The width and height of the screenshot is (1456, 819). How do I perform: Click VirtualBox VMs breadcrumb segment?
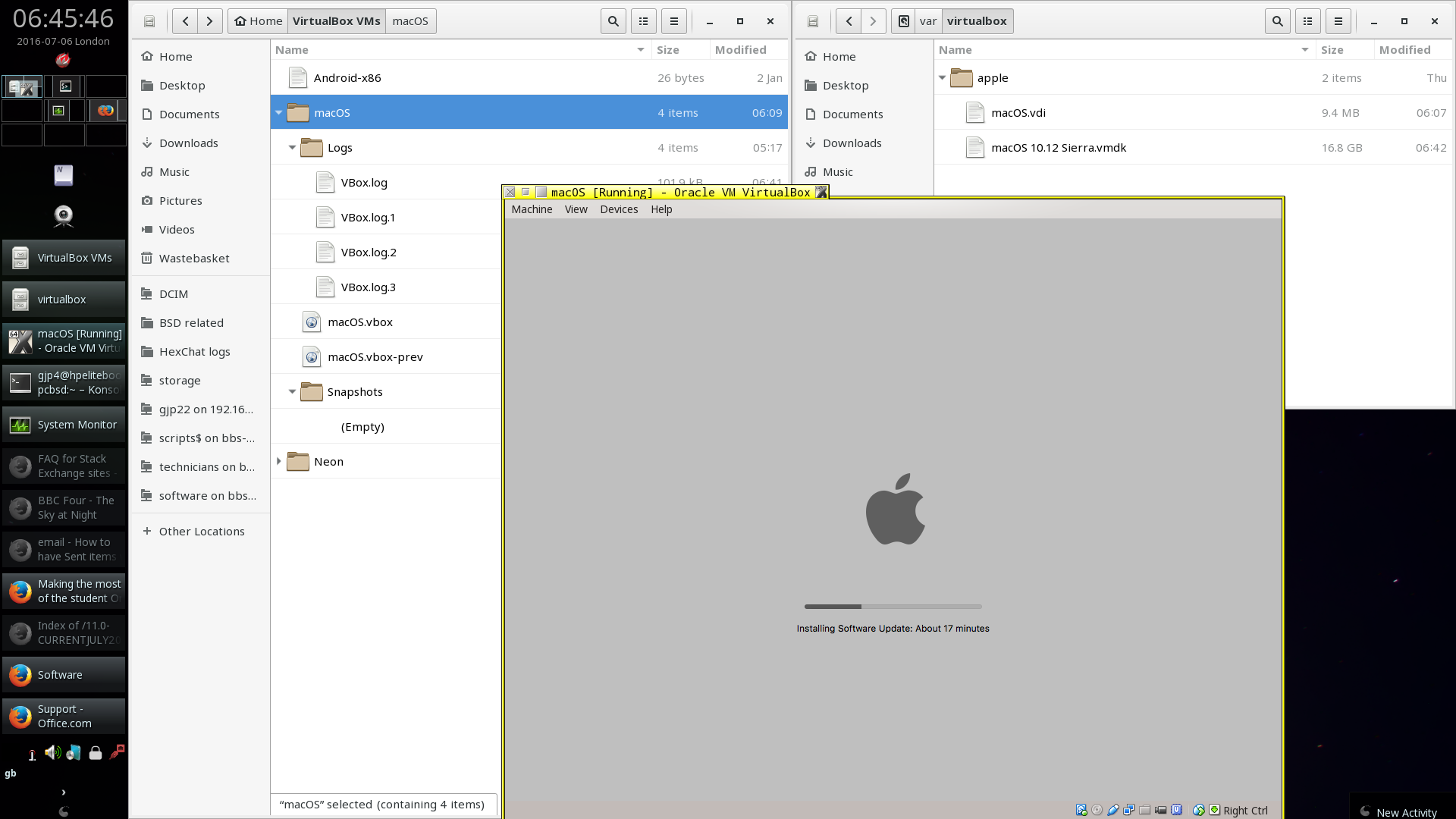click(337, 21)
